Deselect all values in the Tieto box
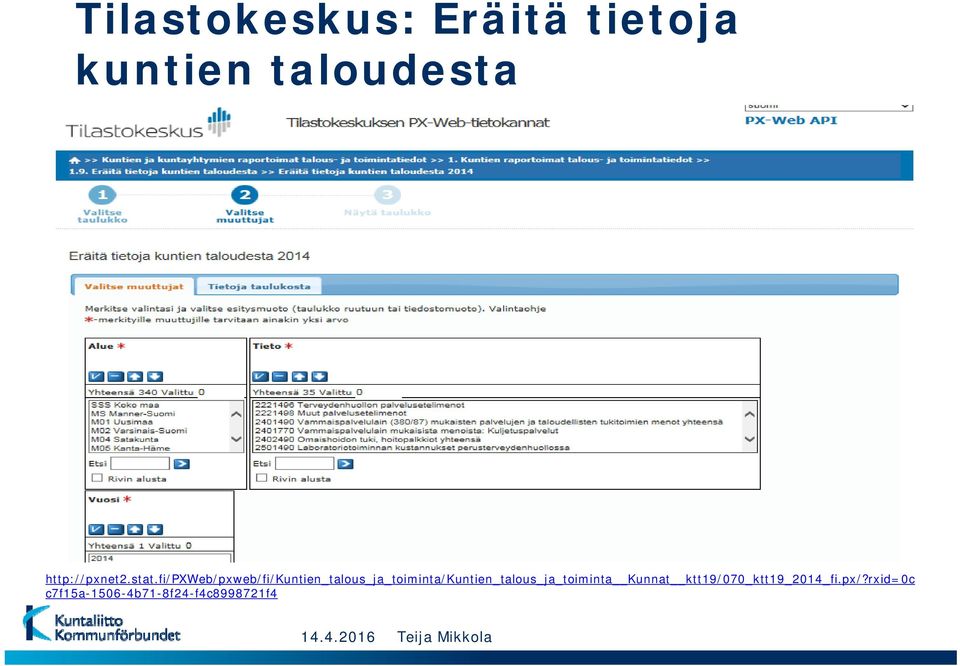960x666 pixels. [x=280, y=376]
